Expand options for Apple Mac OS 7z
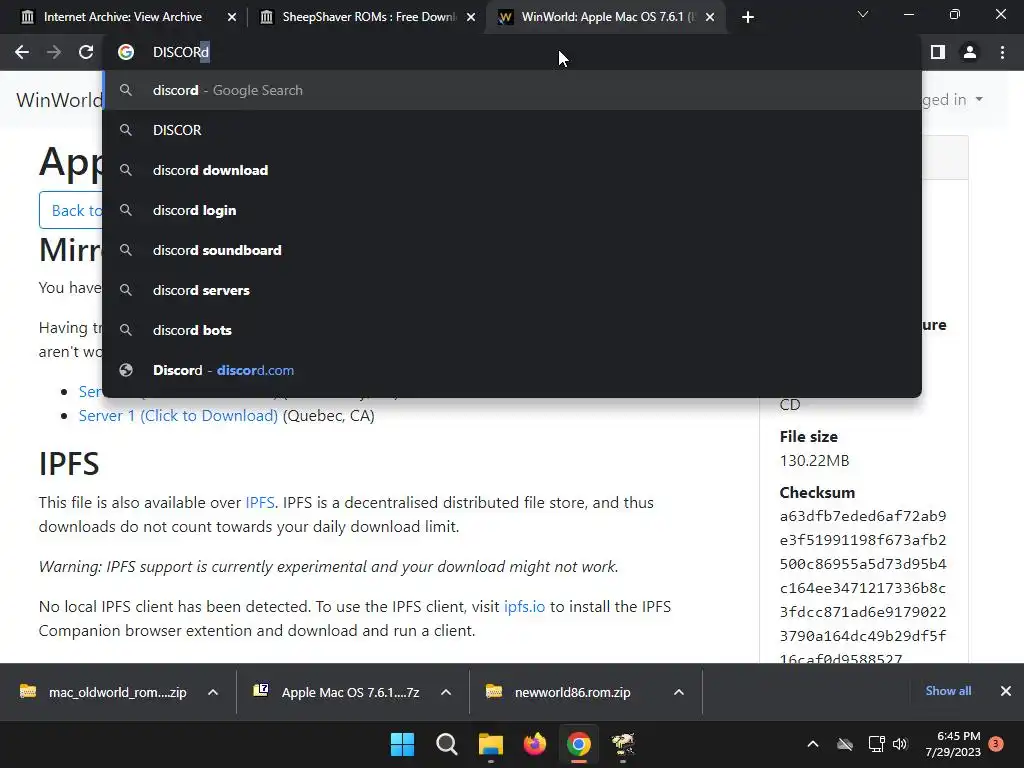The height and width of the screenshot is (768, 1024). pos(446,692)
